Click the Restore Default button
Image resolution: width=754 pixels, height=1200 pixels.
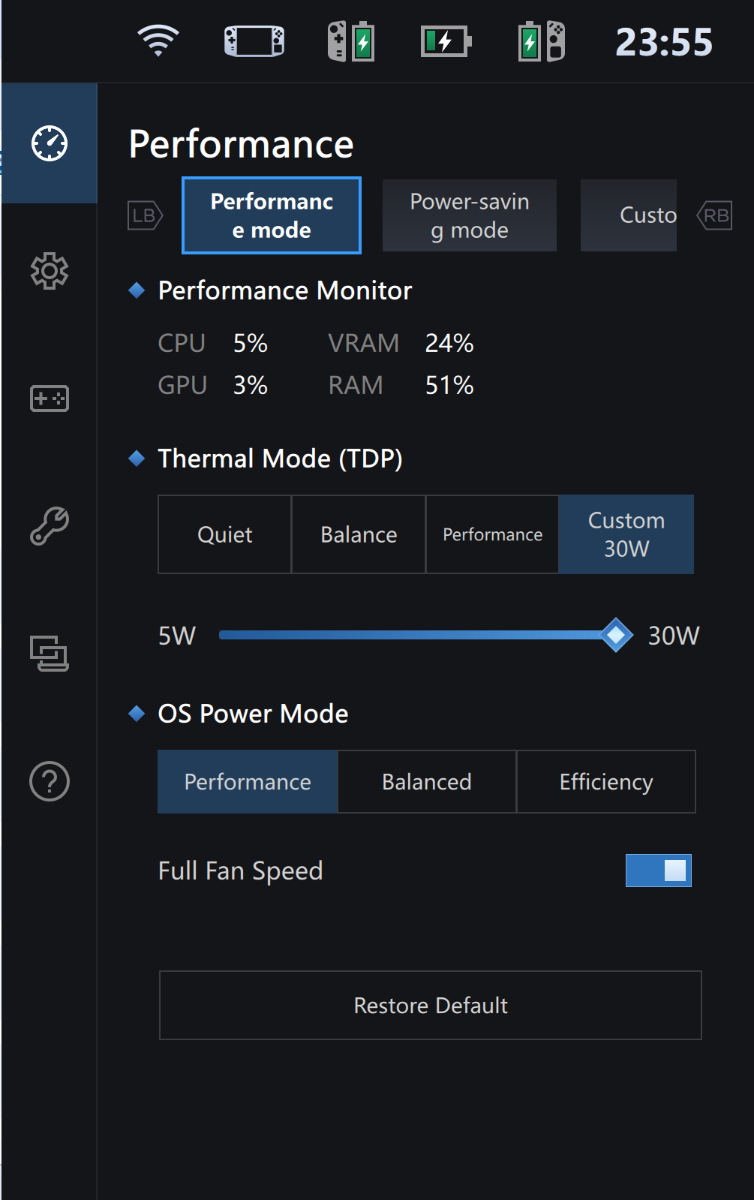(x=430, y=1005)
